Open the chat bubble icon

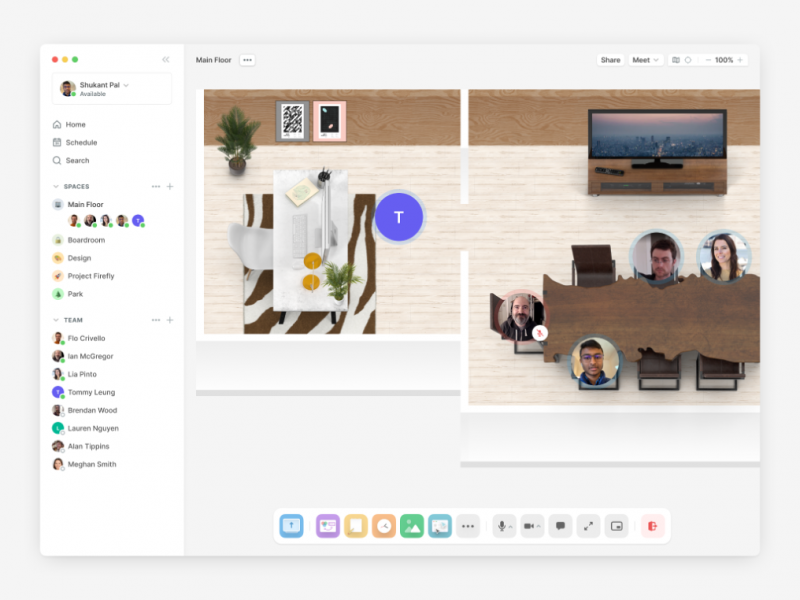point(561,525)
